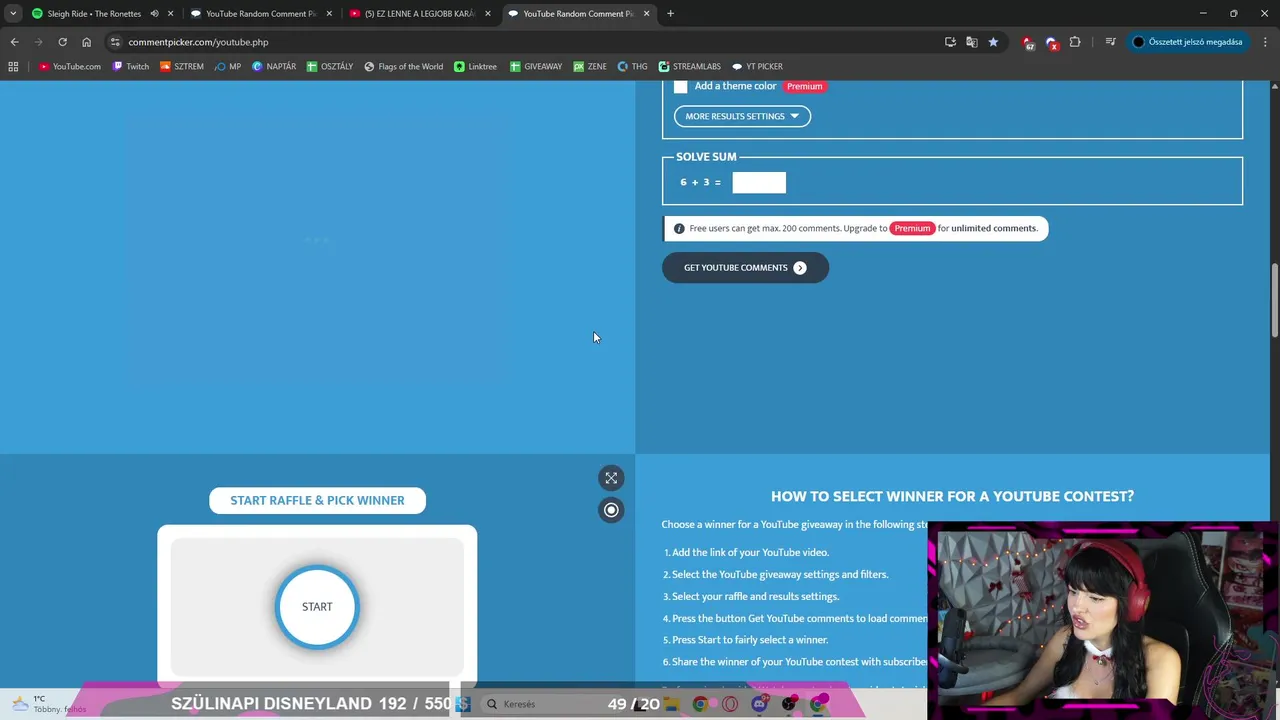Open apps grid in bookmarks bar

[x=13, y=67]
